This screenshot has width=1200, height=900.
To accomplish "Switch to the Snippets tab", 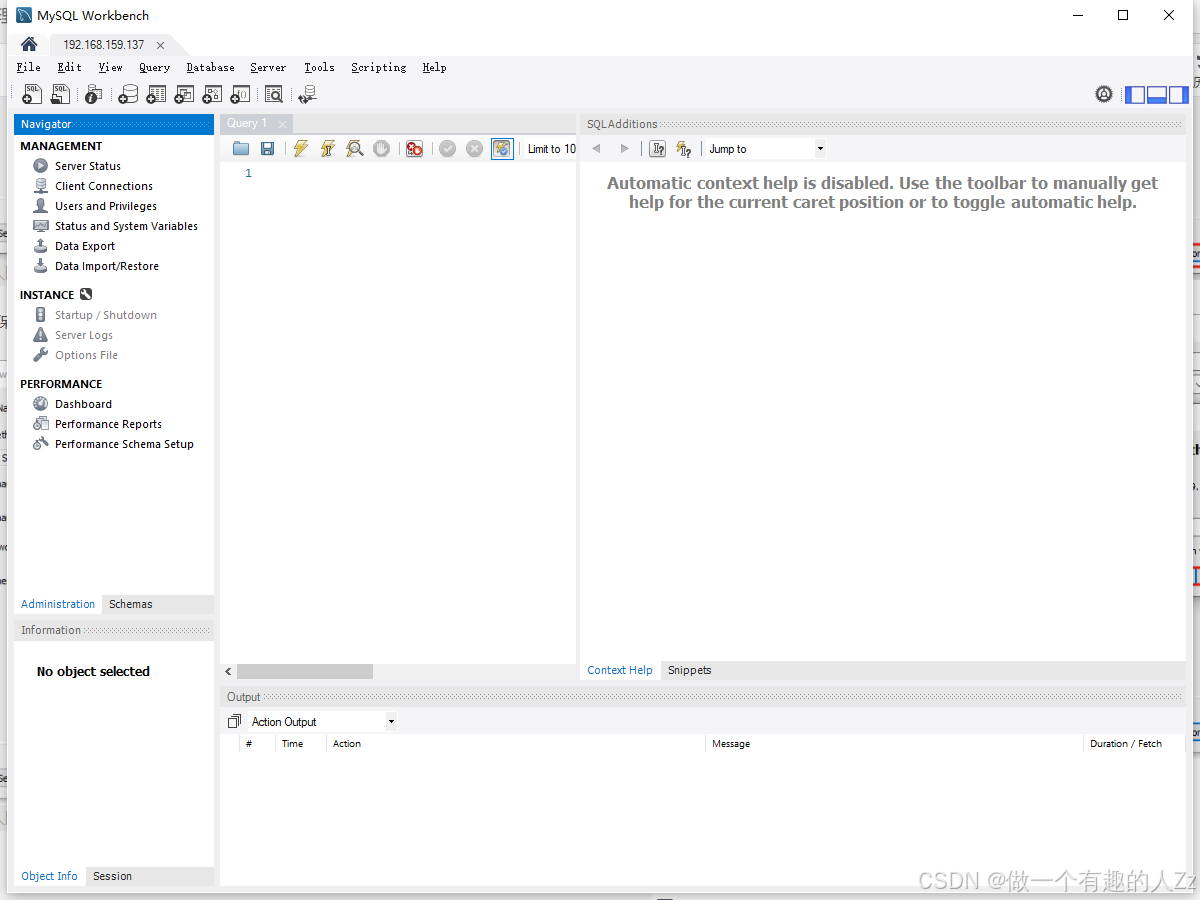I will 690,670.
